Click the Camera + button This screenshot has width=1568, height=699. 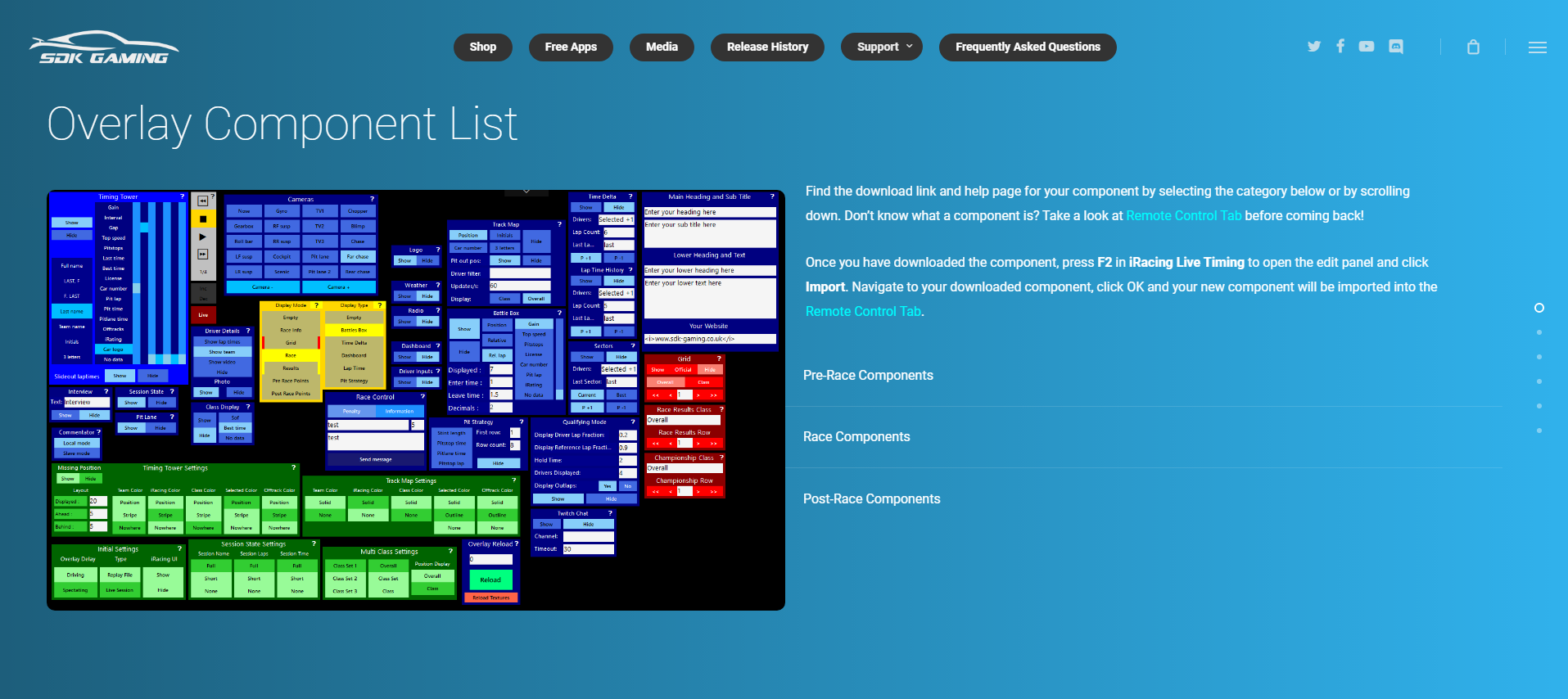coord(339,287)
